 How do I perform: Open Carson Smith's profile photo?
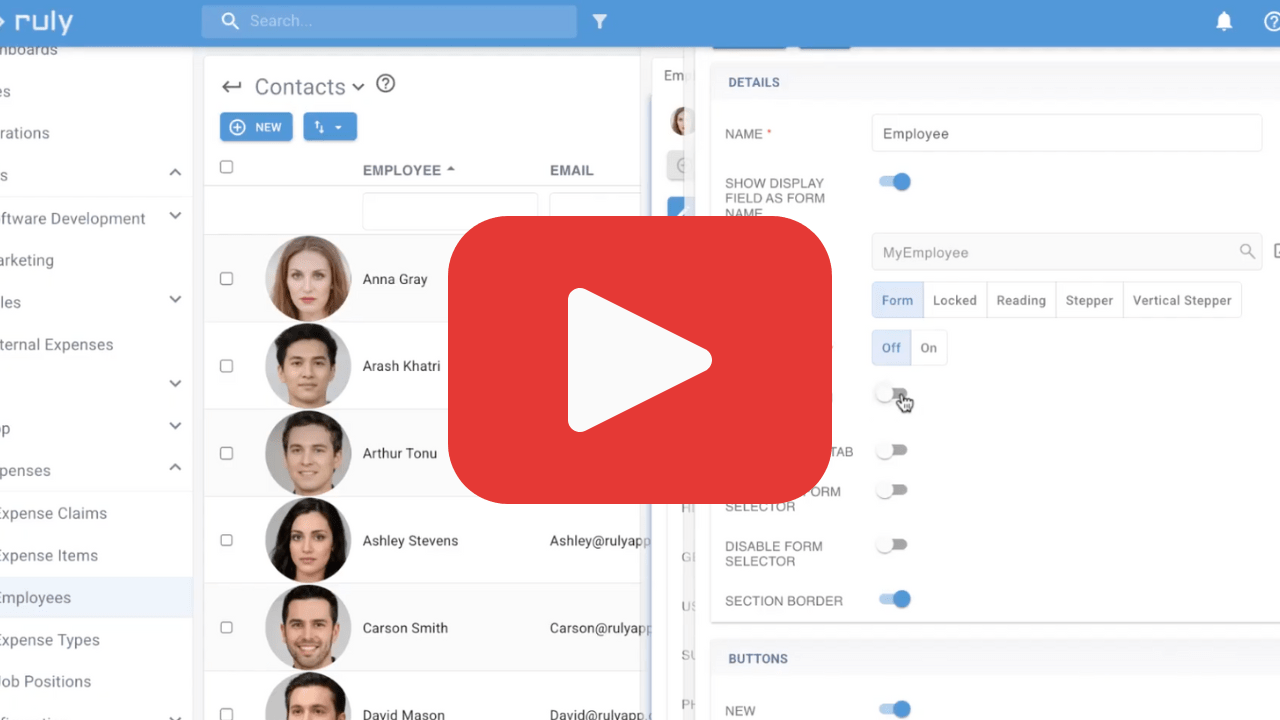coord(308,627)
